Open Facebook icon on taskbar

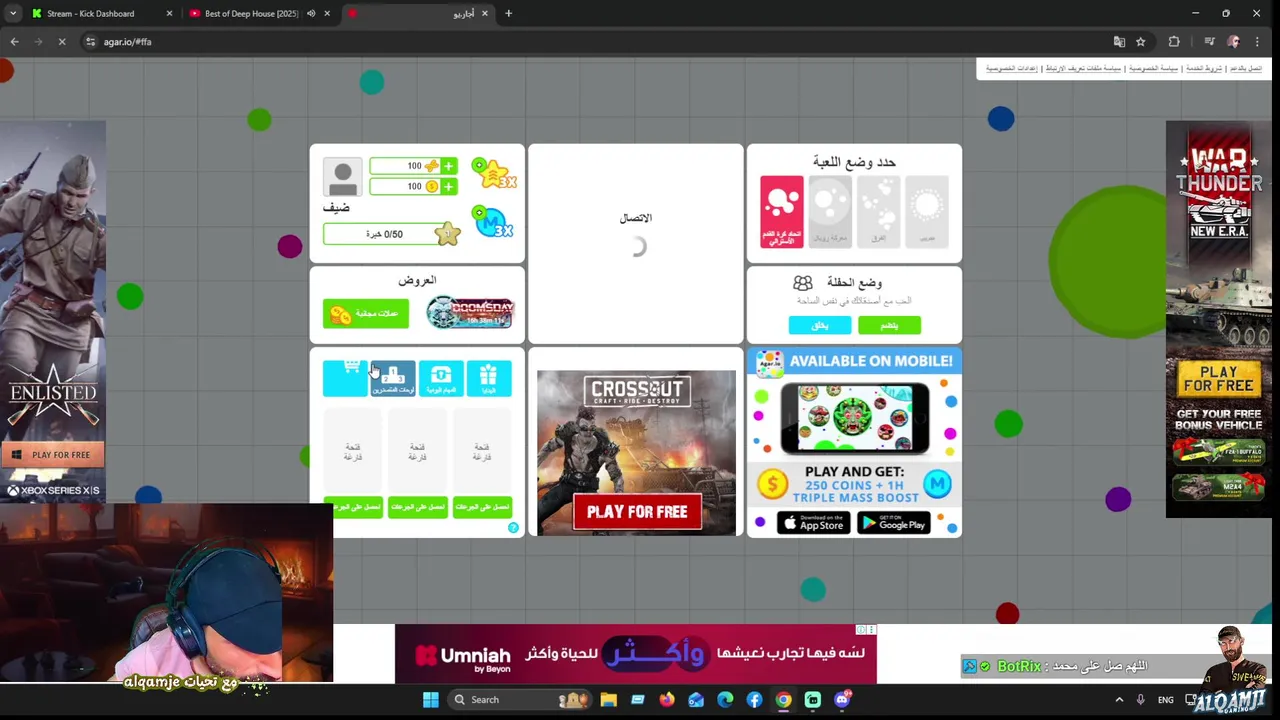pyautogui.click(x=754, y=700)
